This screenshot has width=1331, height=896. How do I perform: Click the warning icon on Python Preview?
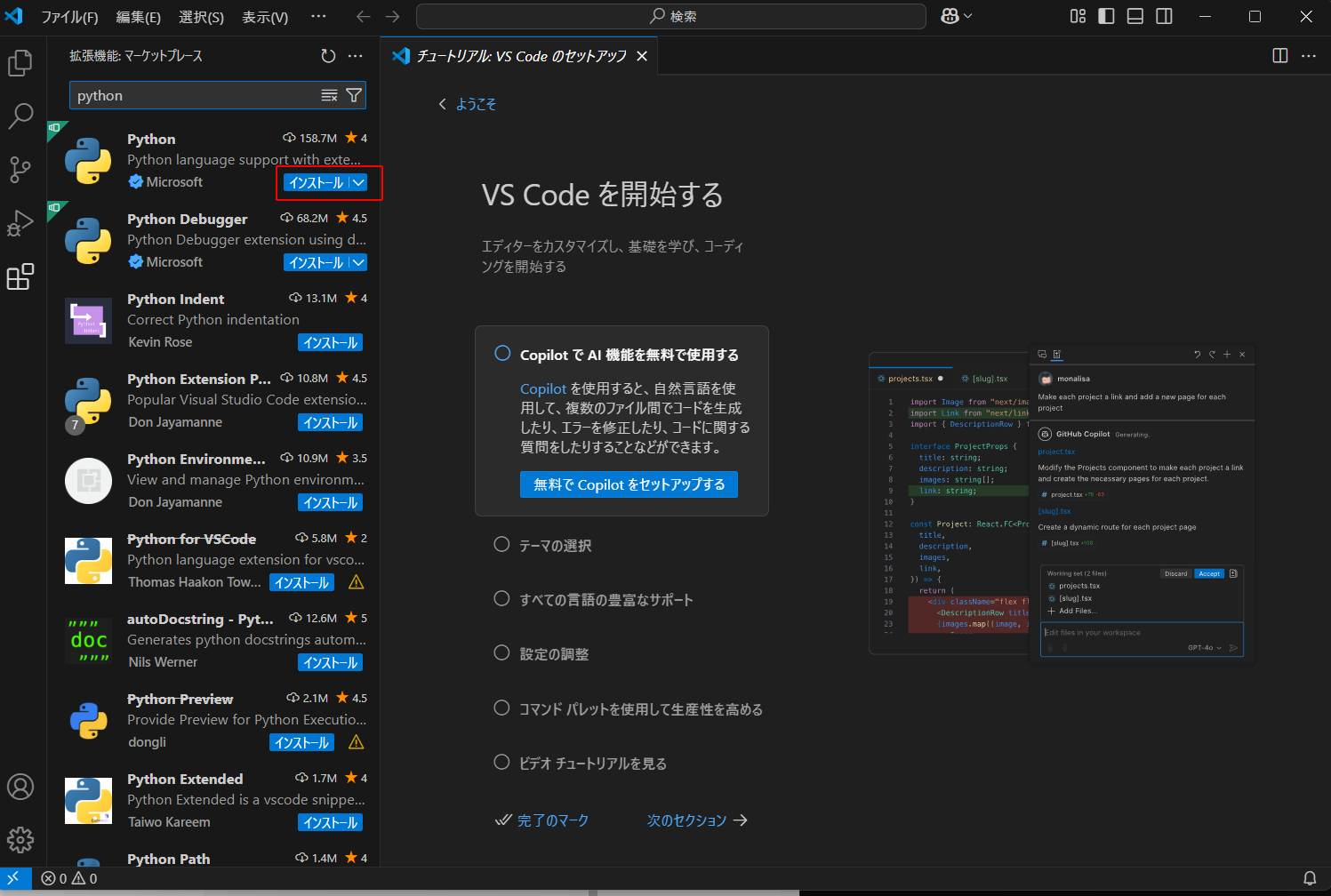(x=357, y=742)
